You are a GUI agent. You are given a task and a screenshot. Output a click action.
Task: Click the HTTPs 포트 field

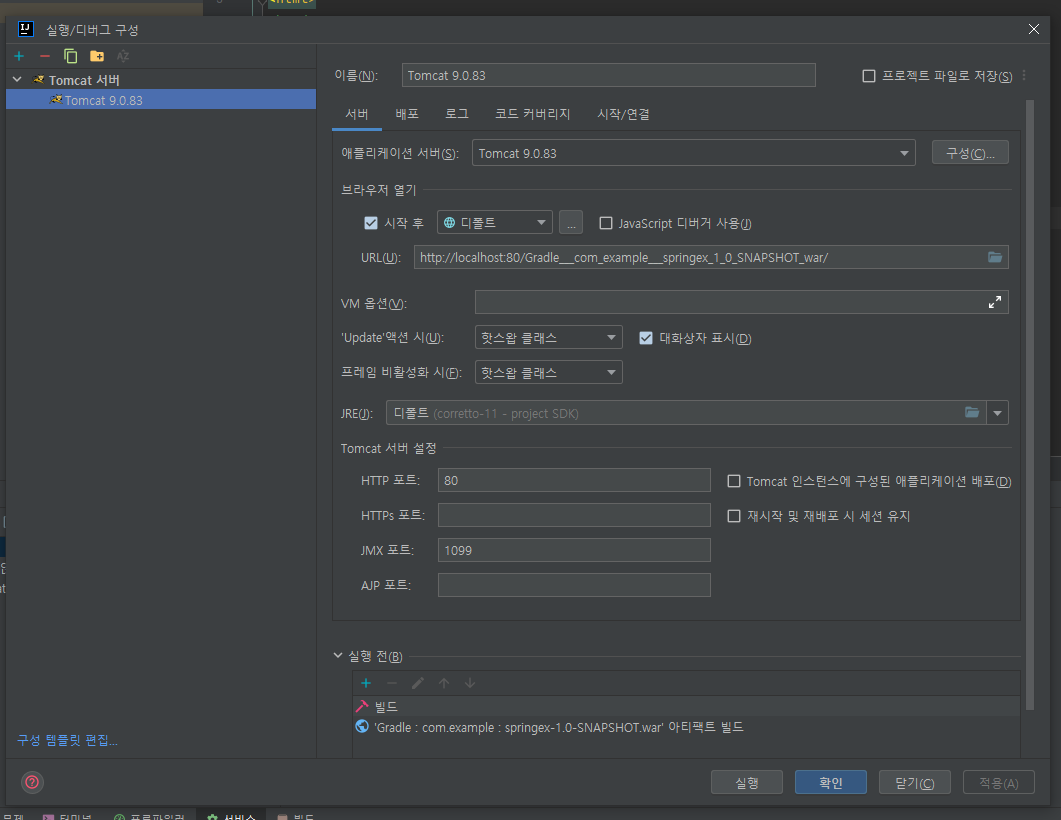[x=574, y=515]
